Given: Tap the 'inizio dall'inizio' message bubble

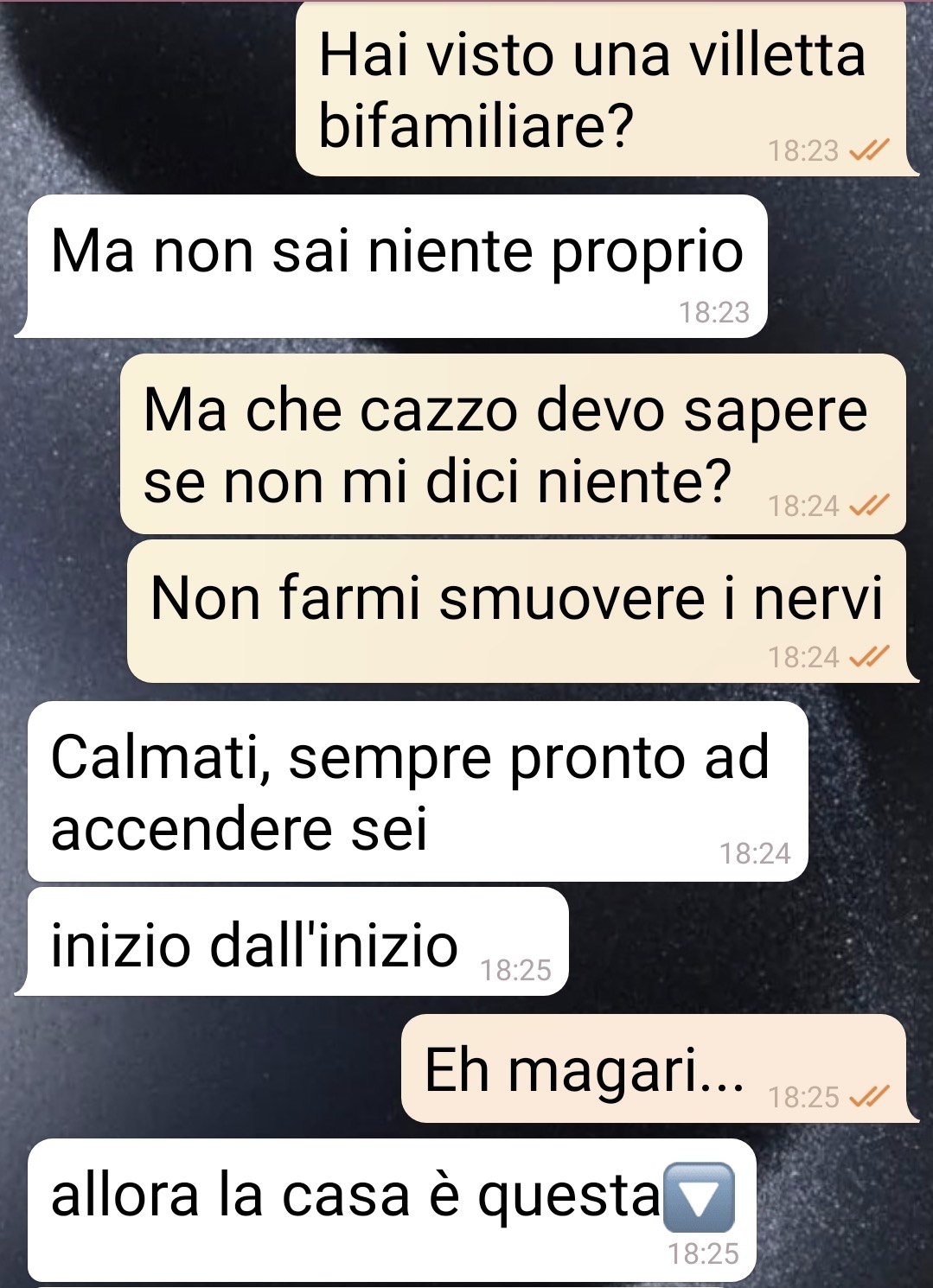Looking at the screenshot, I should [x=298, y=941].
